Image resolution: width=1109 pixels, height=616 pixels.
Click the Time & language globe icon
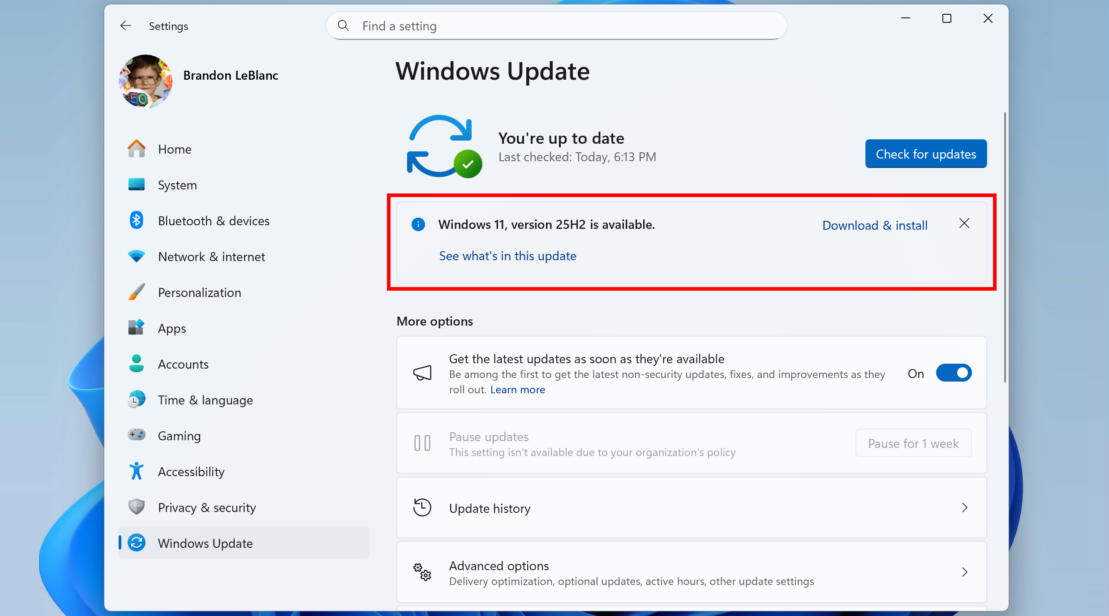(x=137, y=400)
